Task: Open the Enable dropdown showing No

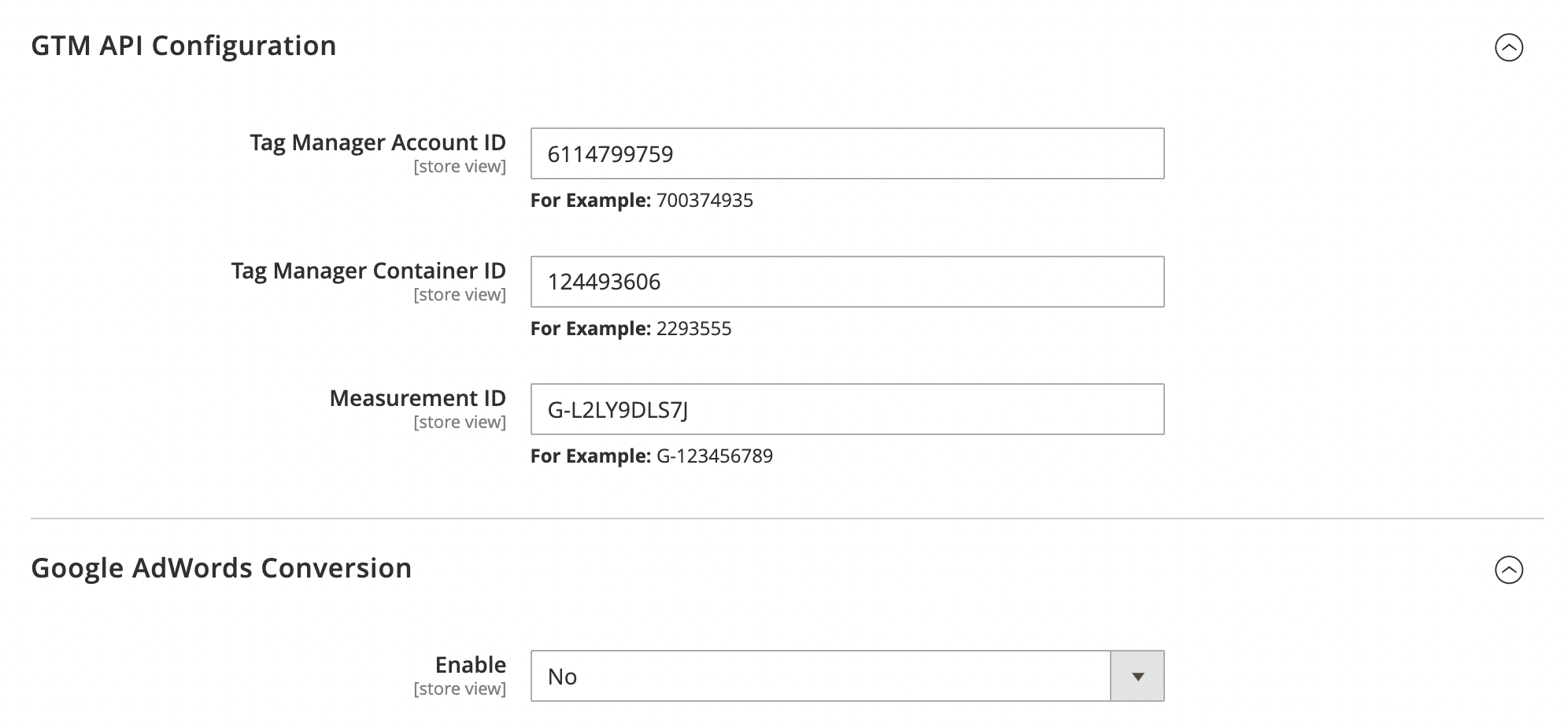Action: click(820, 677)
